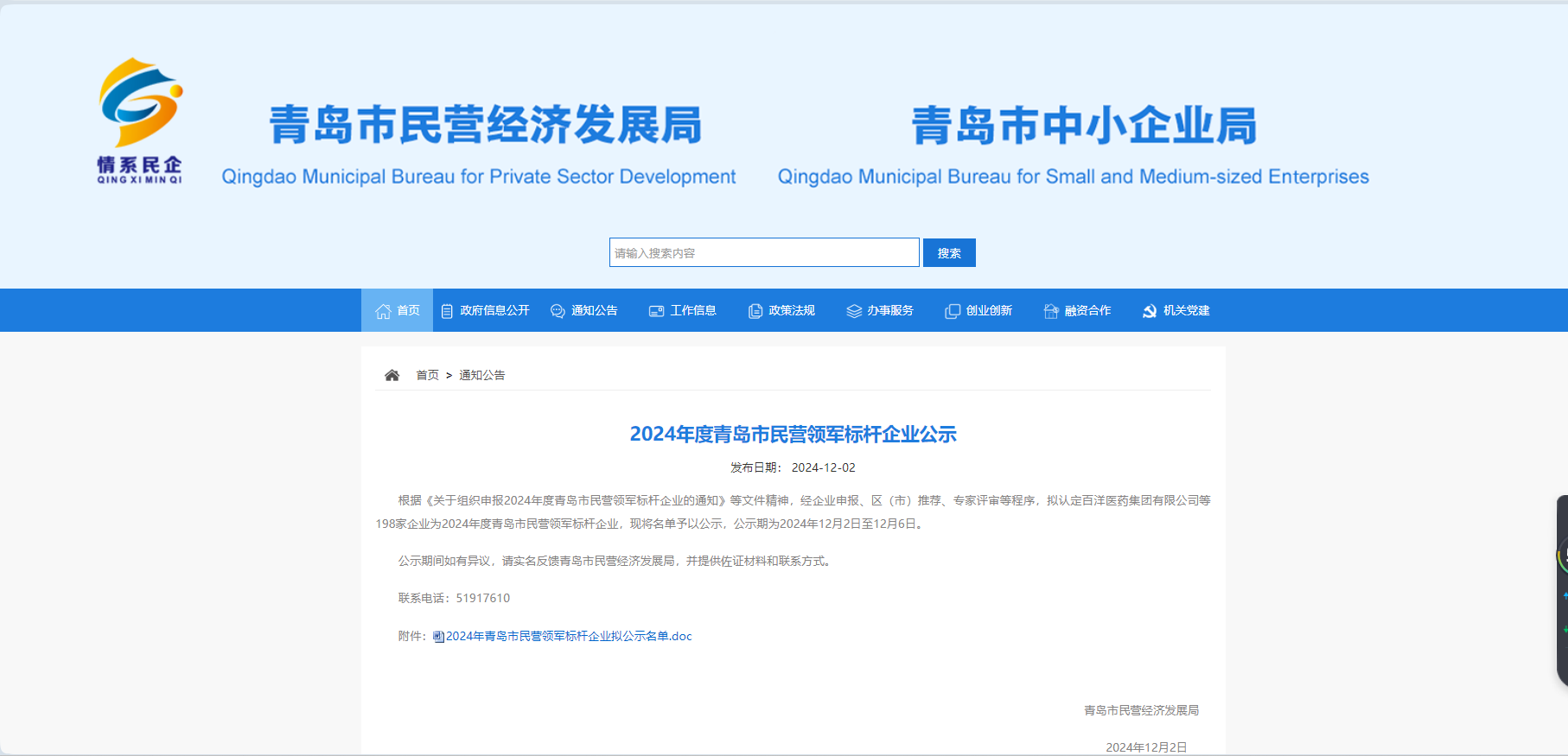Viewport: 1568px width, 756px height.
Task: Click the closing date 2024年12月2日
Action: 1146,747
